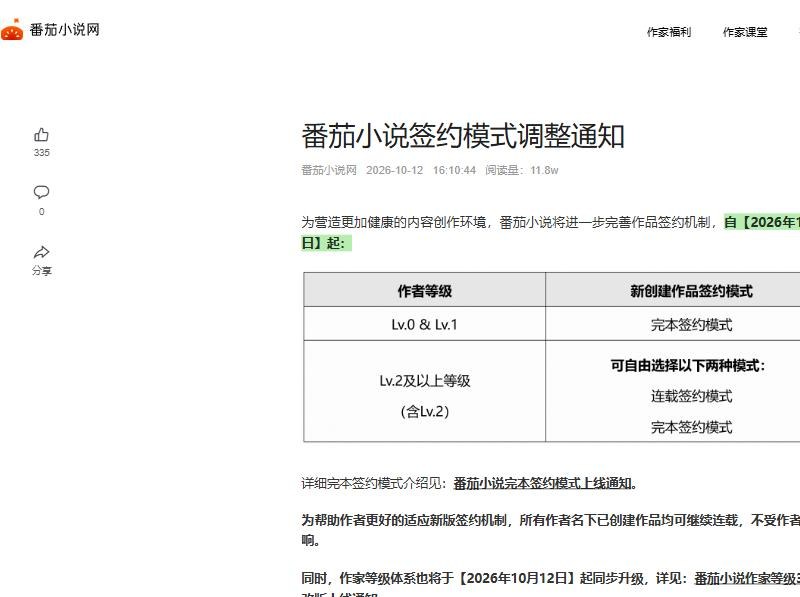The width and height of the screenshot is (800, 597).
Task: Click the publish date 2026-10-12
Action: point(394,170)
